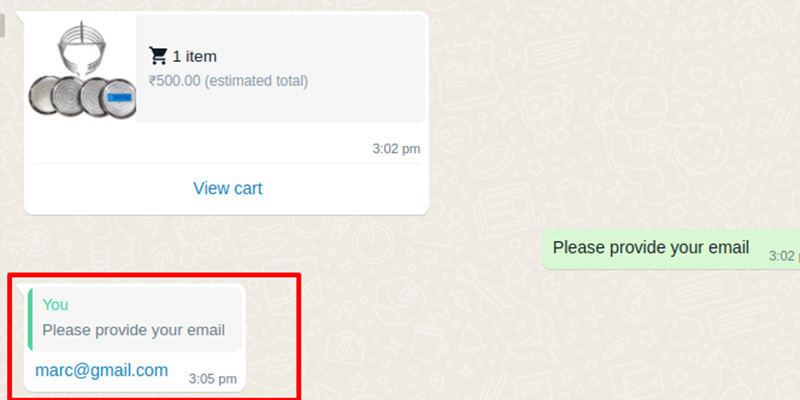Viewport: 800px width, 400px height.
Task: Click the strainer sieve discs in product photo
Action: pos(82,96)
